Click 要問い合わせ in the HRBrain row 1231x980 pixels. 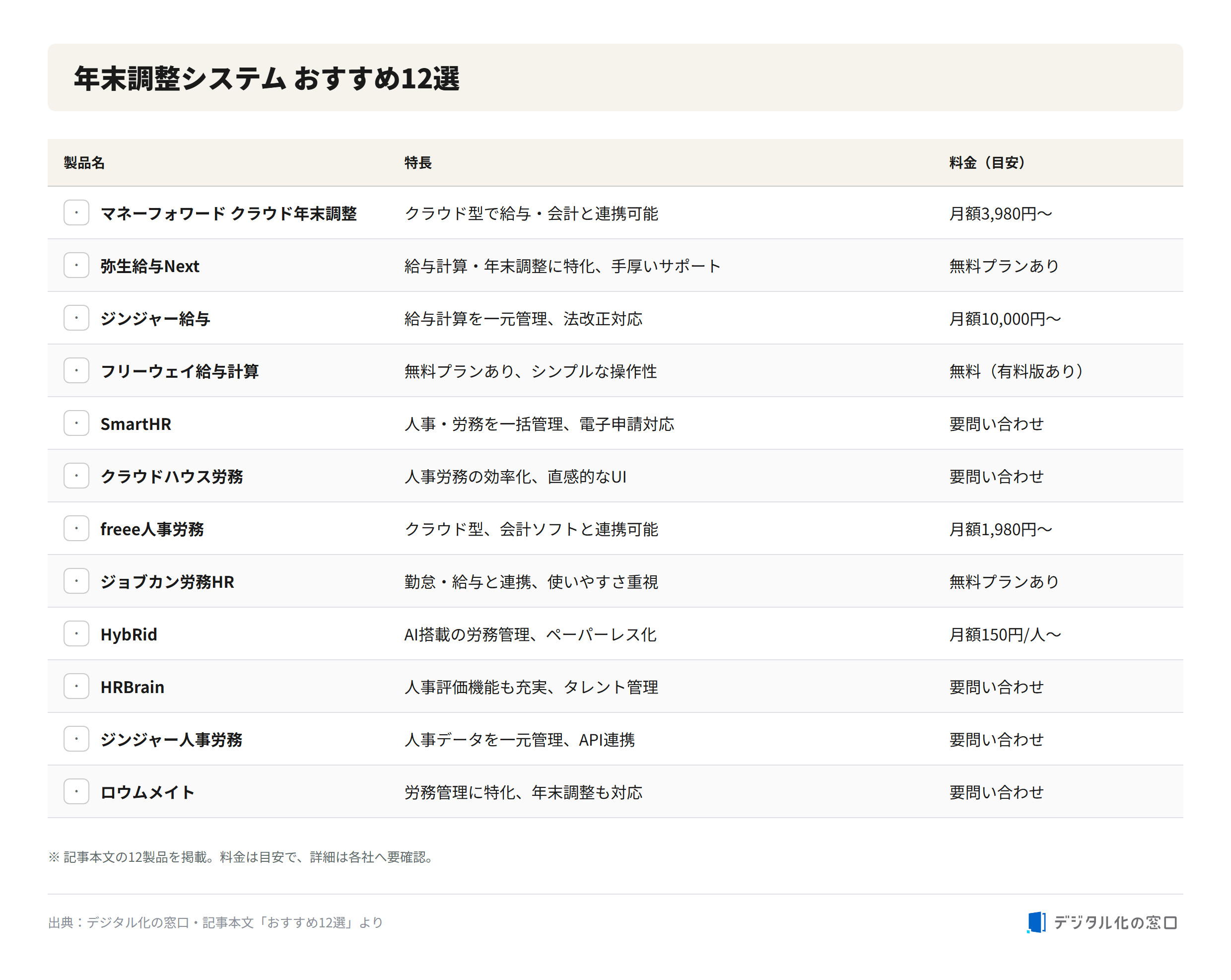(996, 687)
